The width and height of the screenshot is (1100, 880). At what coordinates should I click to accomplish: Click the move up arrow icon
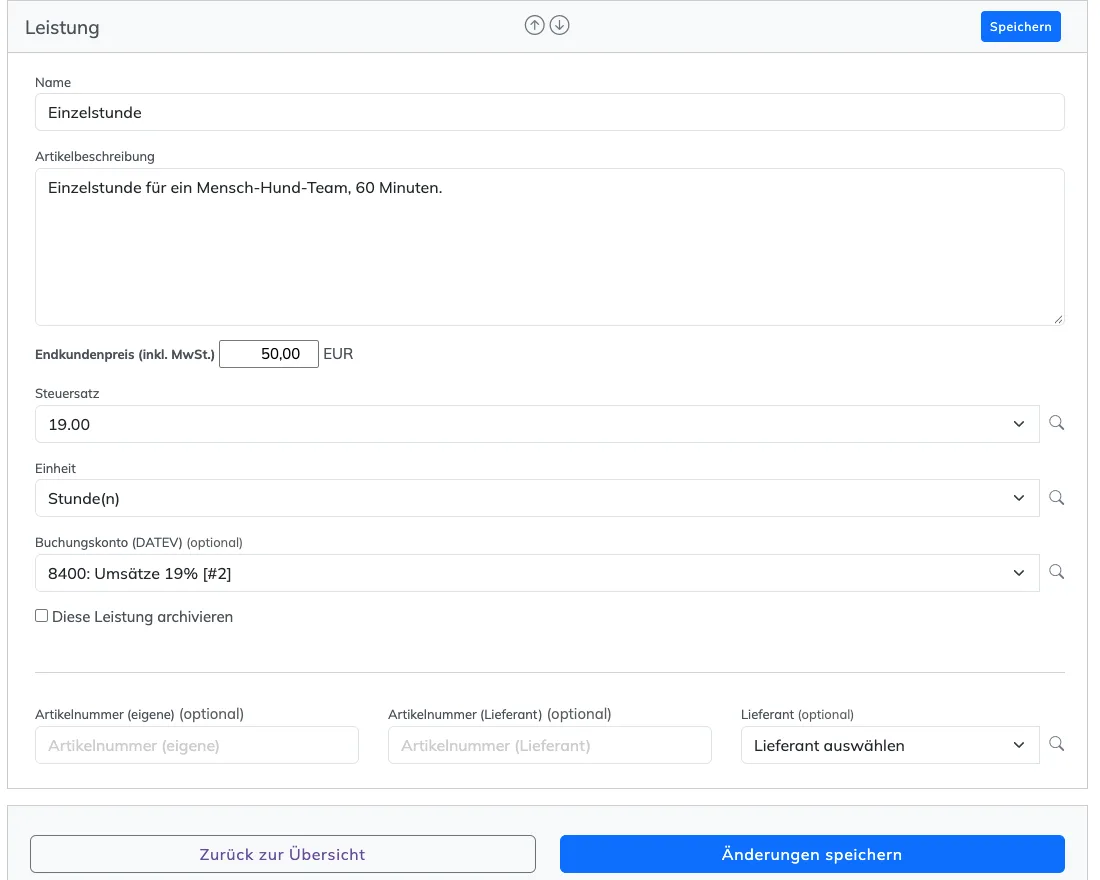535,26
